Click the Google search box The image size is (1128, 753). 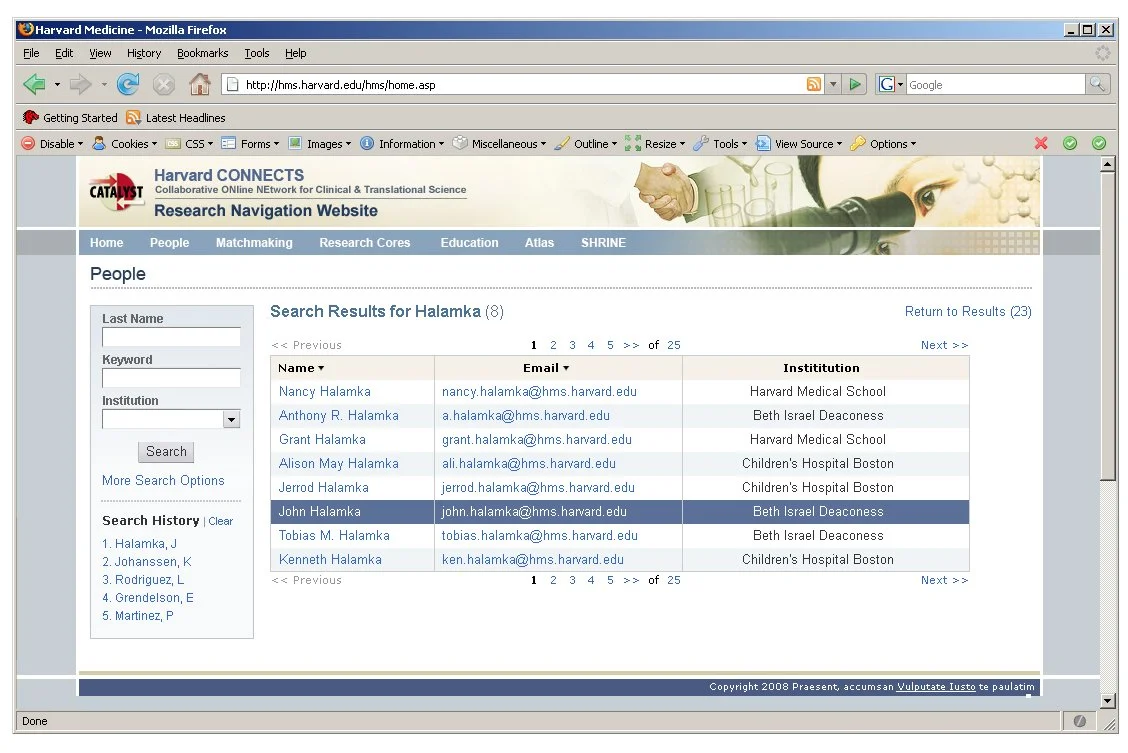tap(995, 84)
